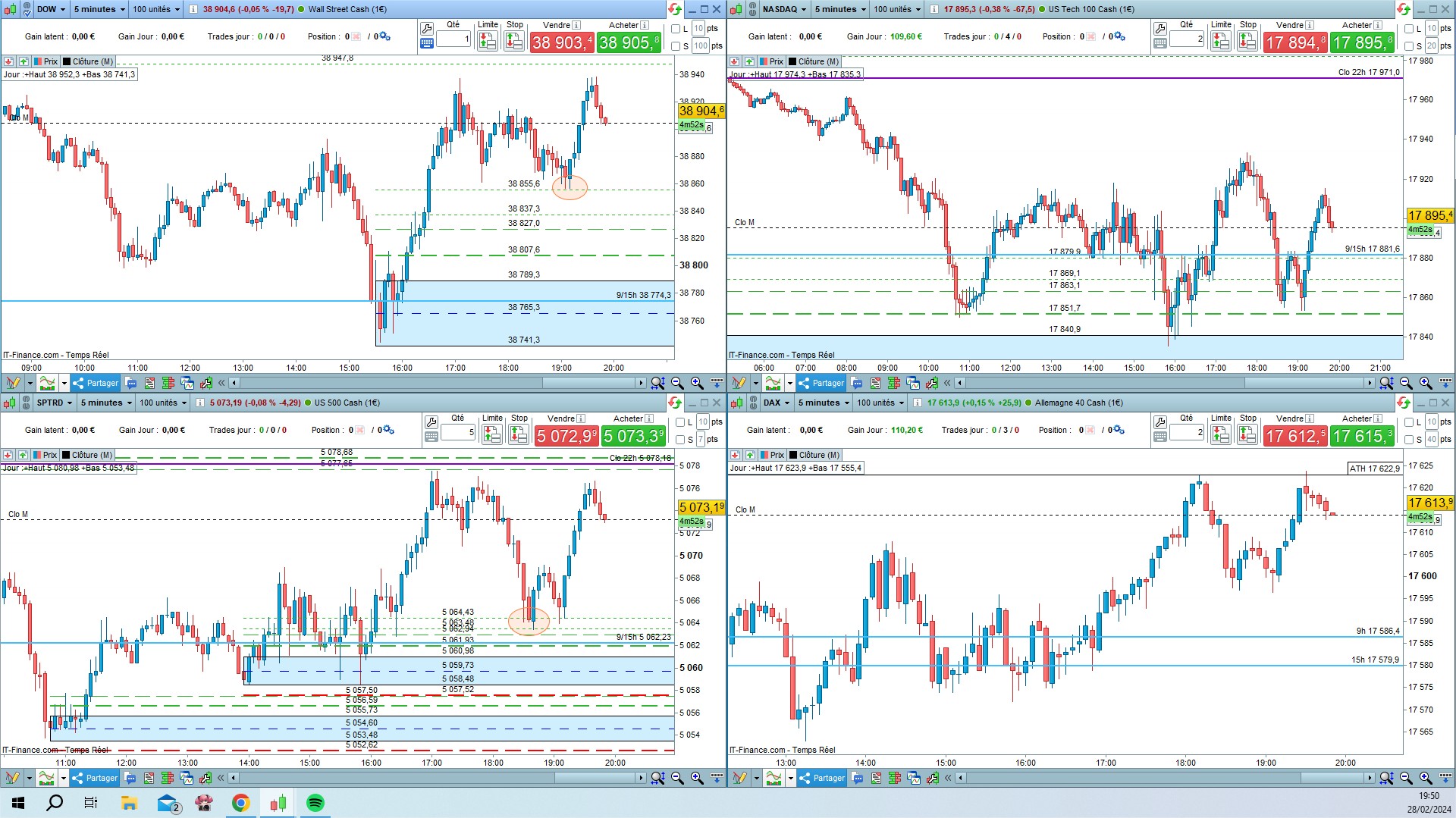Image resolution: width=1456 pixels, height=818 pixels.
Task: Click the Vendre price button on DOW chart
Action: coord(562,42)
